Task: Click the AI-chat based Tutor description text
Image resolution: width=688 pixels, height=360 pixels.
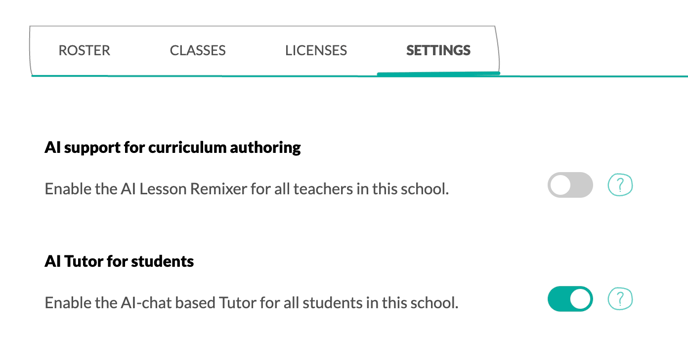Action: pyautogui.click(x=251, y=303)
